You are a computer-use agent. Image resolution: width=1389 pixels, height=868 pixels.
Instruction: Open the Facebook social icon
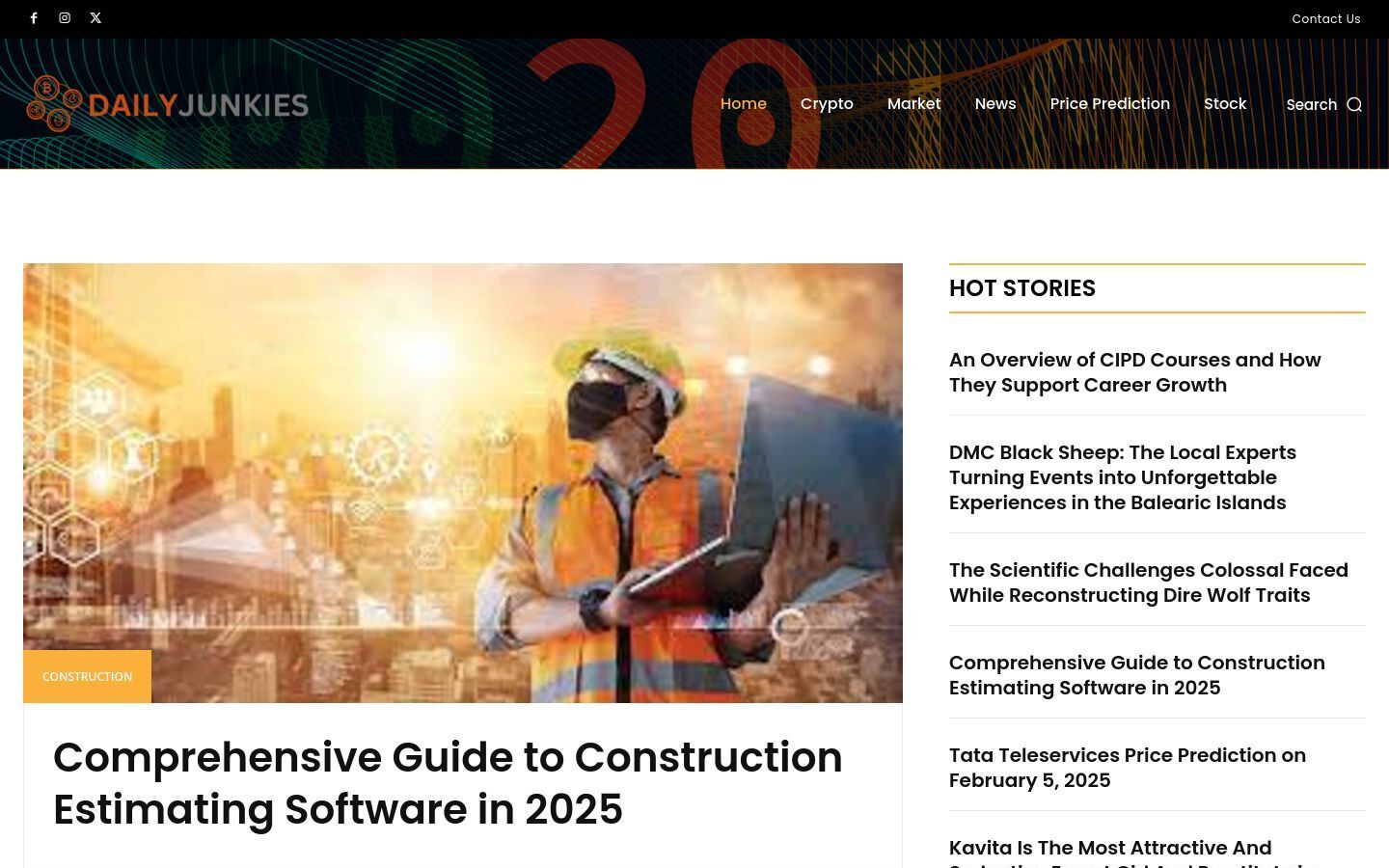(x=34, y=18)
